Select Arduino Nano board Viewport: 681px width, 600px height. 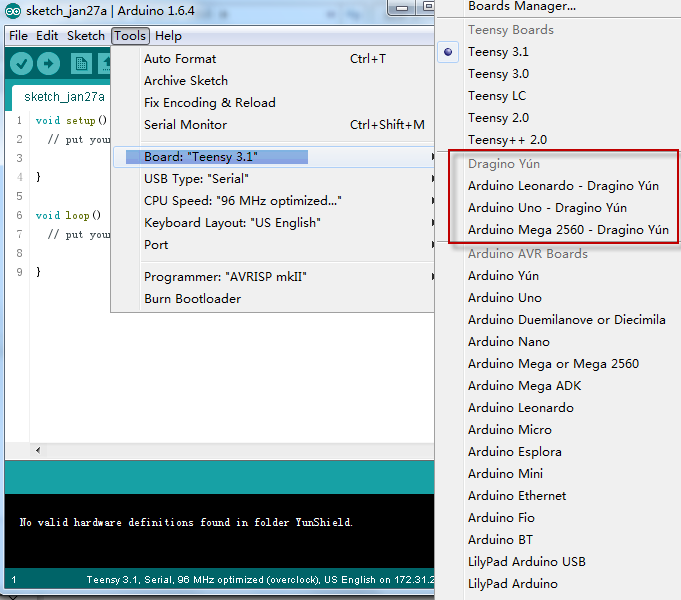(509, 342)
